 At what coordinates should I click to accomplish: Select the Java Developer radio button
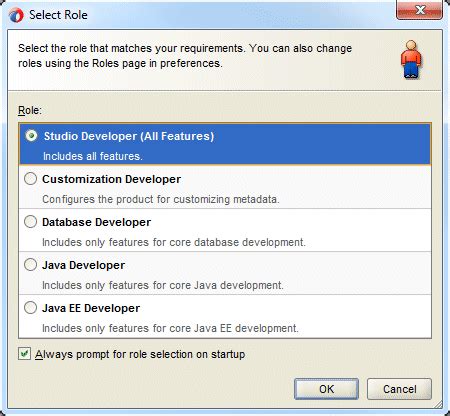[x=30, y=265]
